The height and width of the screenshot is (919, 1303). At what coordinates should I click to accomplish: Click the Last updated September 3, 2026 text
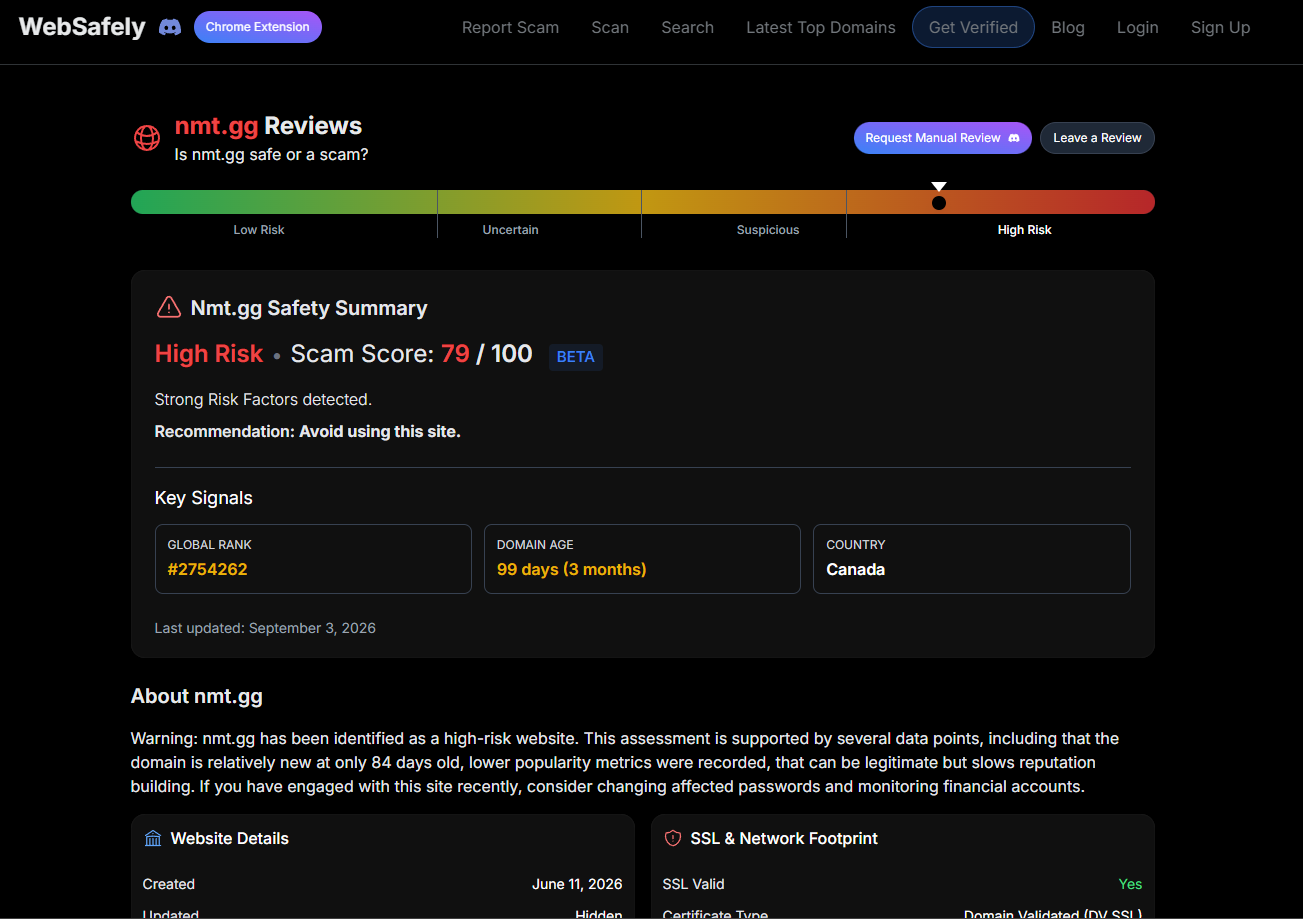pos(265,628)
